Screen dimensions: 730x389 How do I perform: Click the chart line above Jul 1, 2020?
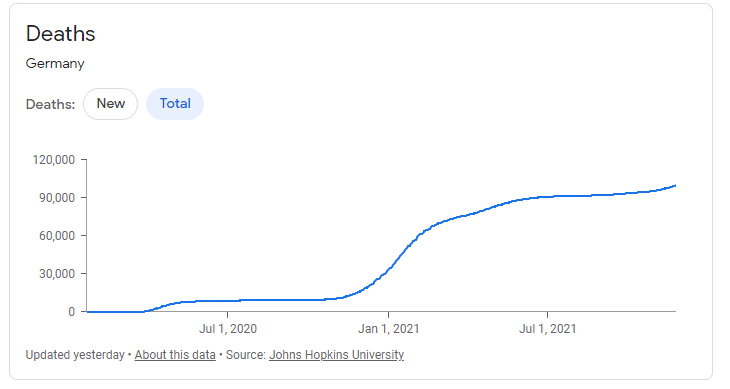227,301
